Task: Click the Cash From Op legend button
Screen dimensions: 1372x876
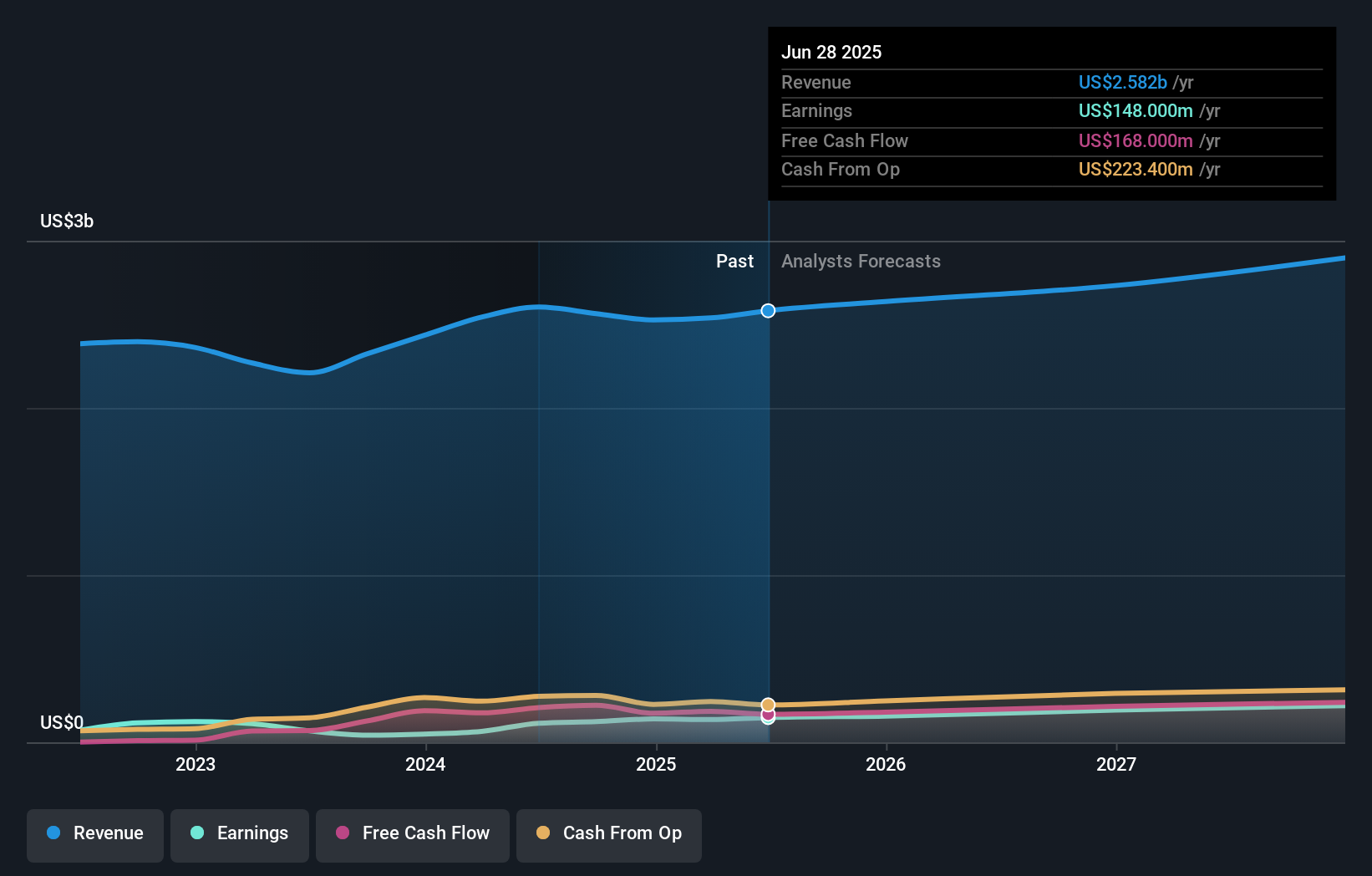Action: (608, 833)
